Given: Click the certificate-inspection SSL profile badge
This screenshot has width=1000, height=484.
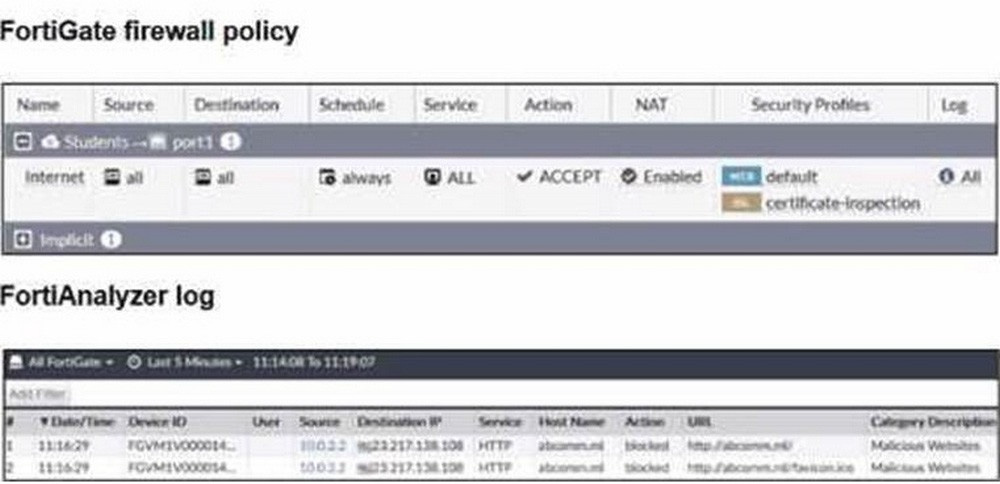Looking at the screenshot, I should pos(741,203).
